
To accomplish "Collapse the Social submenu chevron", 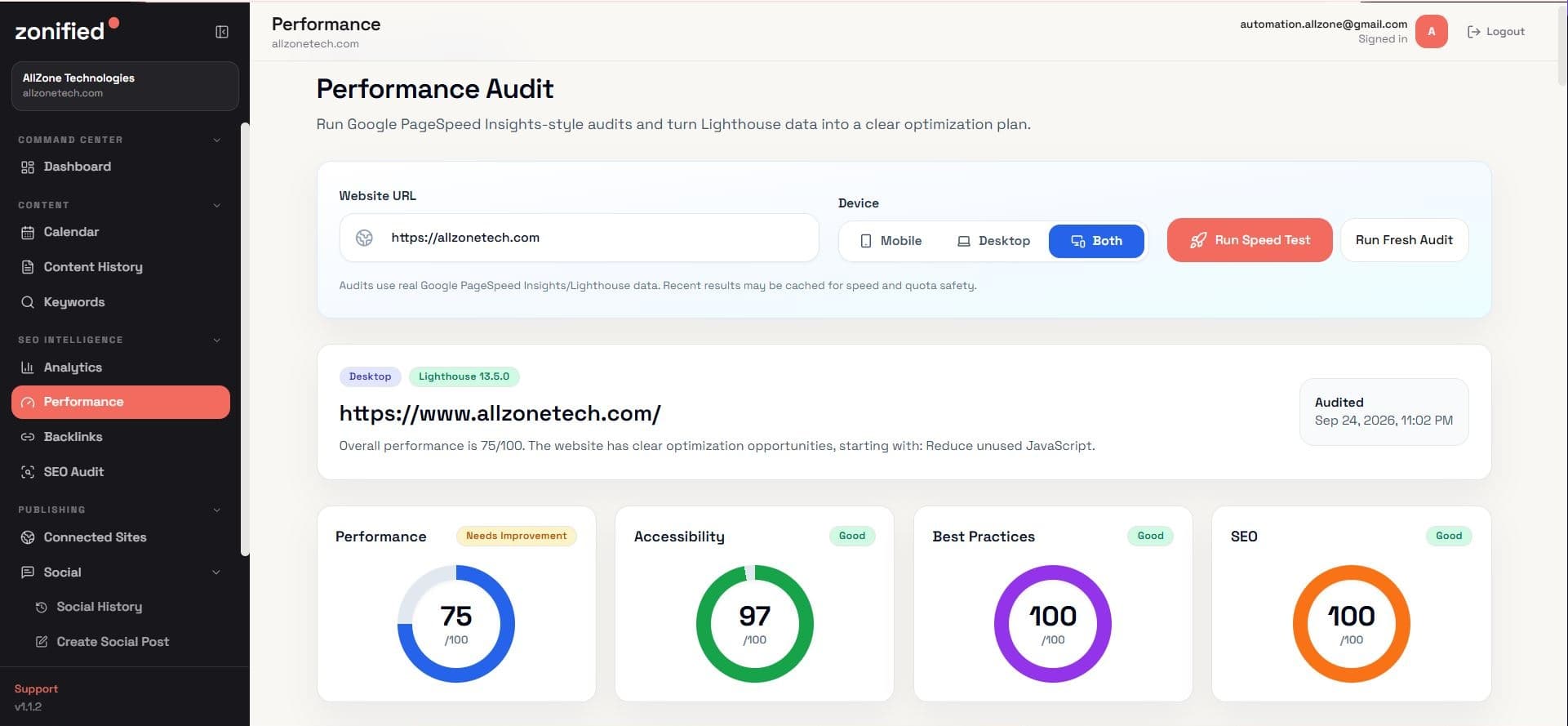I will 216,572.
